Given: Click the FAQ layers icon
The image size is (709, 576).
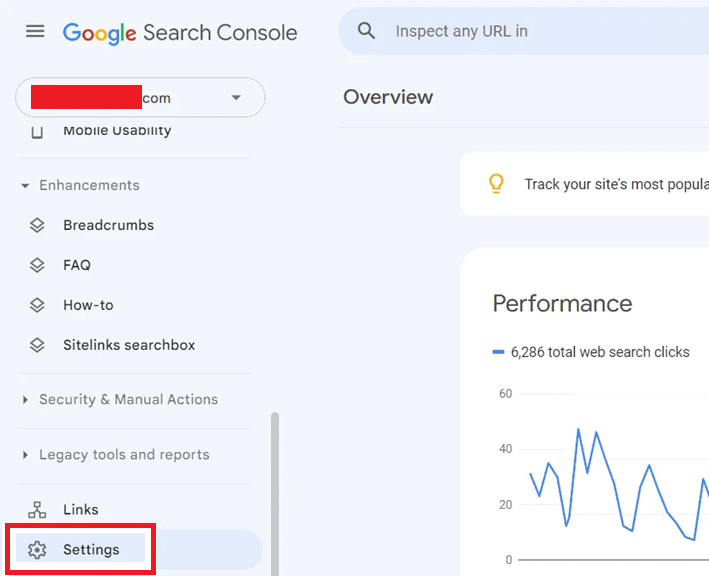Looking at the screenshot, I should click(37, 265).
